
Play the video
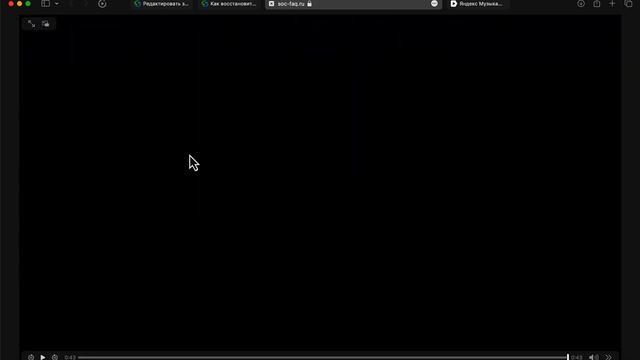pos(43,357)
